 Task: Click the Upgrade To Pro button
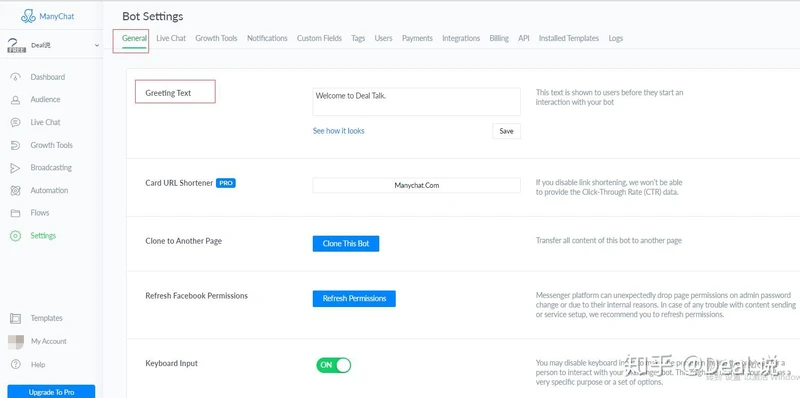pos(51,391)
